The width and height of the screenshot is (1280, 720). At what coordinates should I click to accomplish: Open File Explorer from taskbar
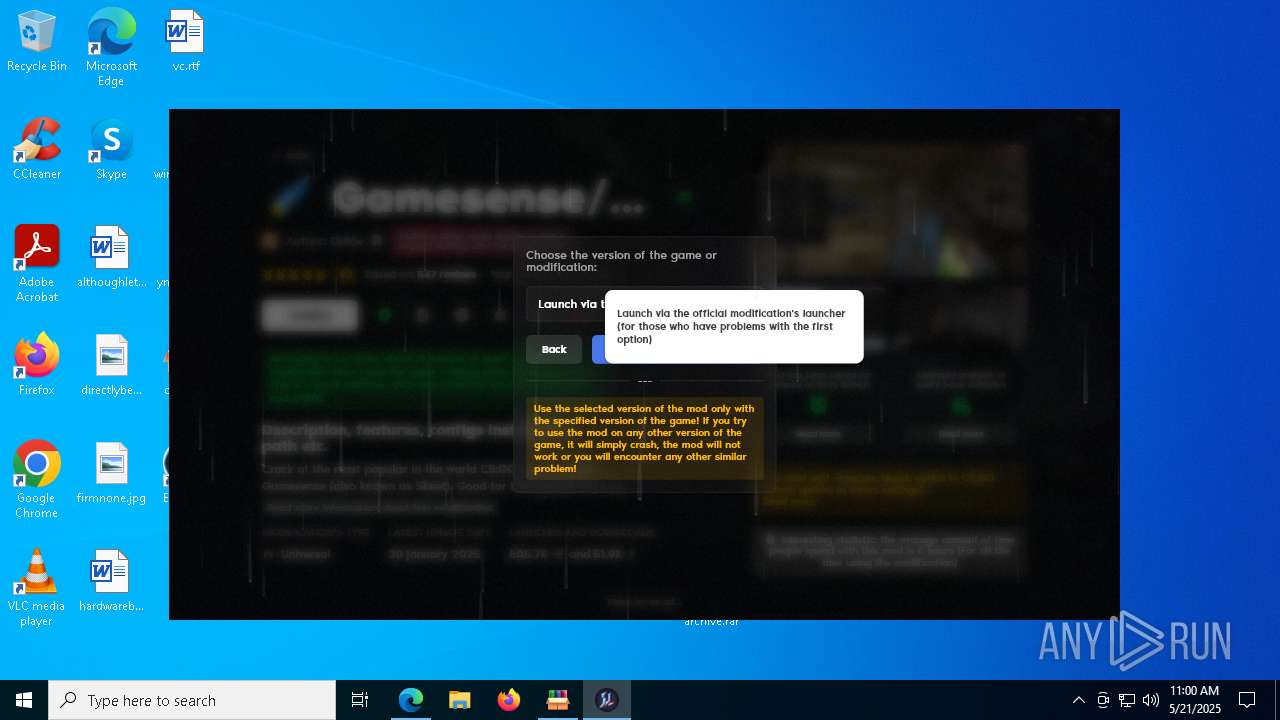[x=460, y=700]
